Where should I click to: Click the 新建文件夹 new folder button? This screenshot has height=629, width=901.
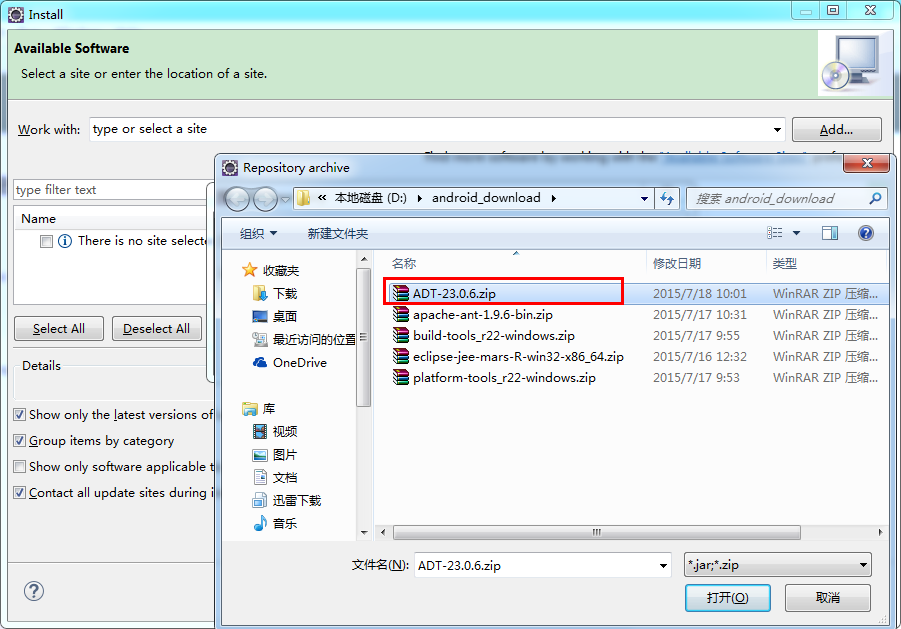pos(337,233)
